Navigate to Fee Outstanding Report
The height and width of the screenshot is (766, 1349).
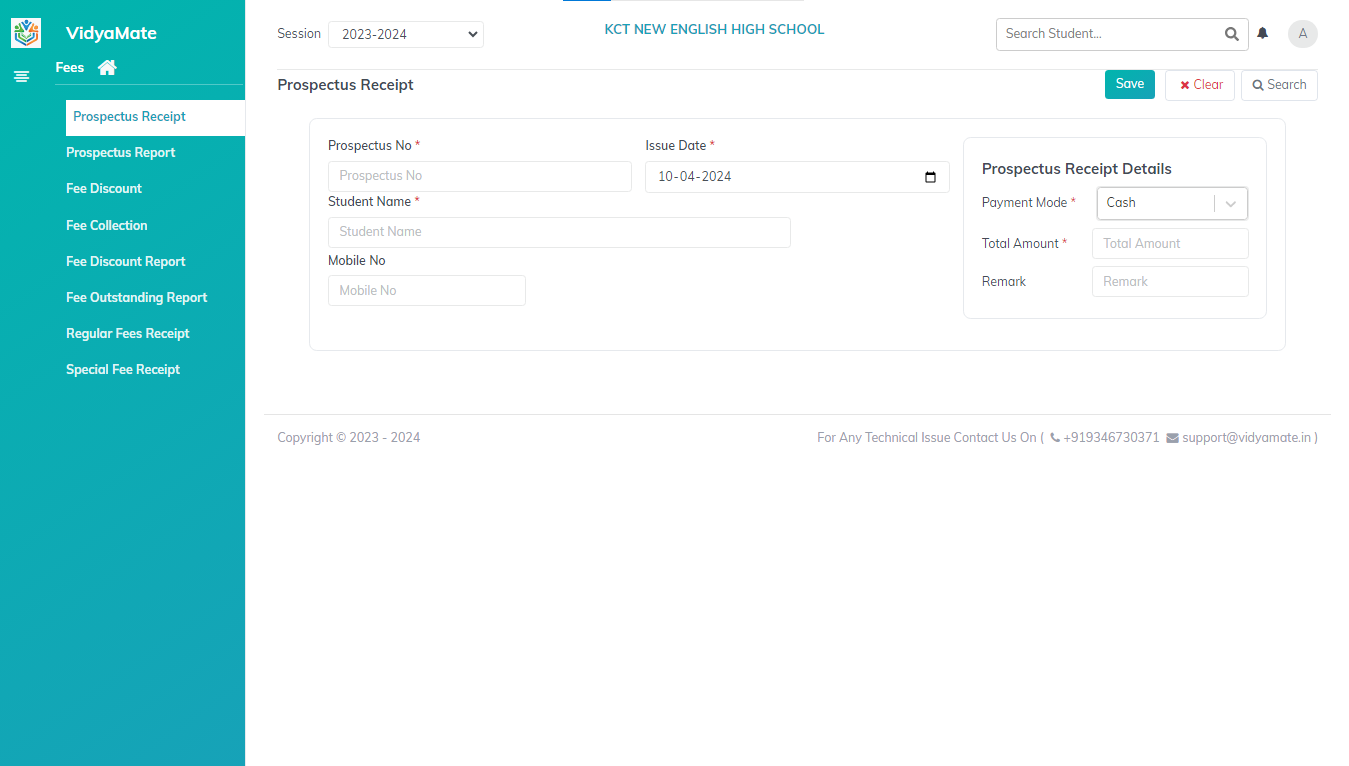(136, 298)
